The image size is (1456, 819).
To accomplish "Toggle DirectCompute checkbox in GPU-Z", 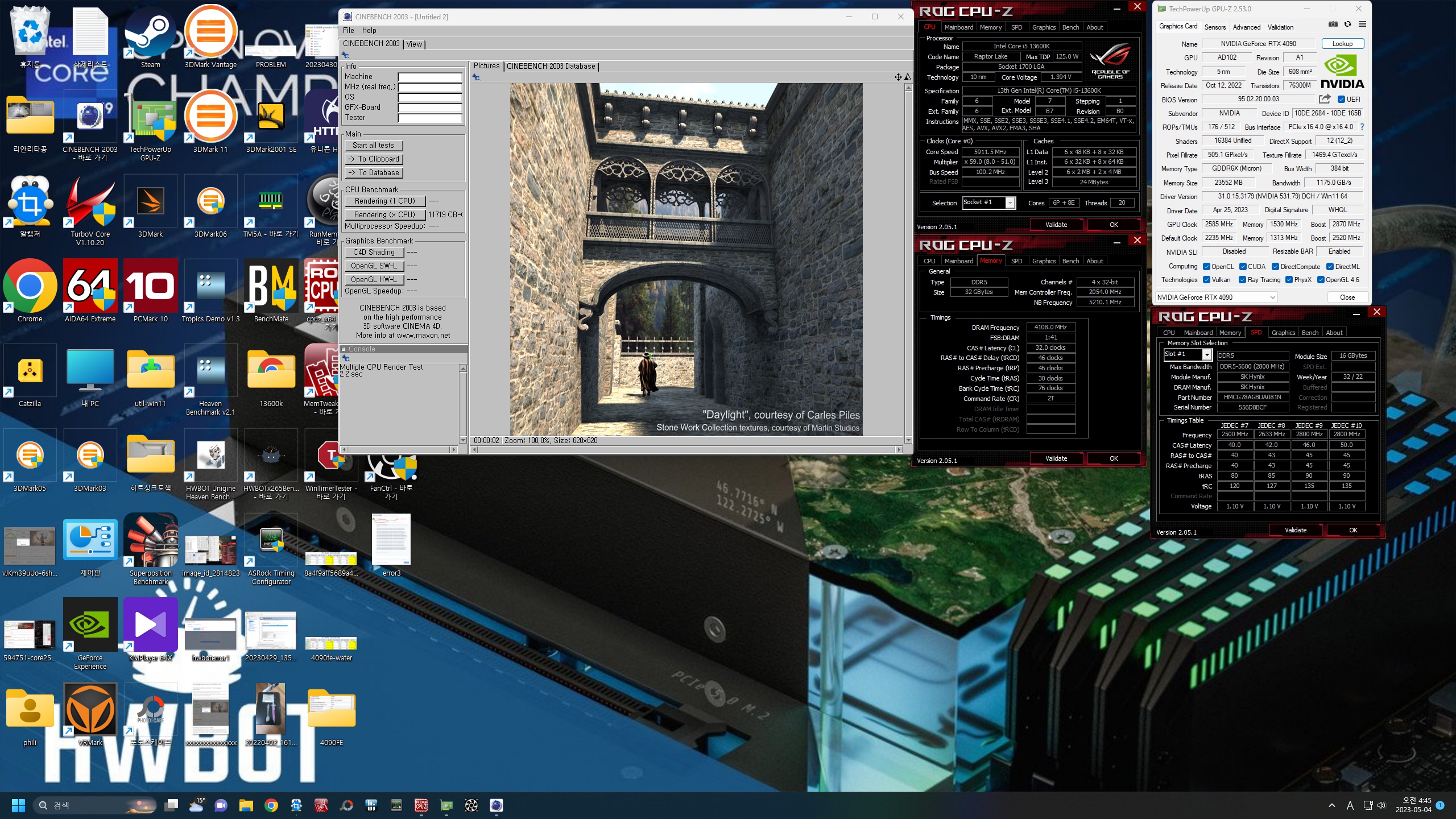I will coord(1276,267).
